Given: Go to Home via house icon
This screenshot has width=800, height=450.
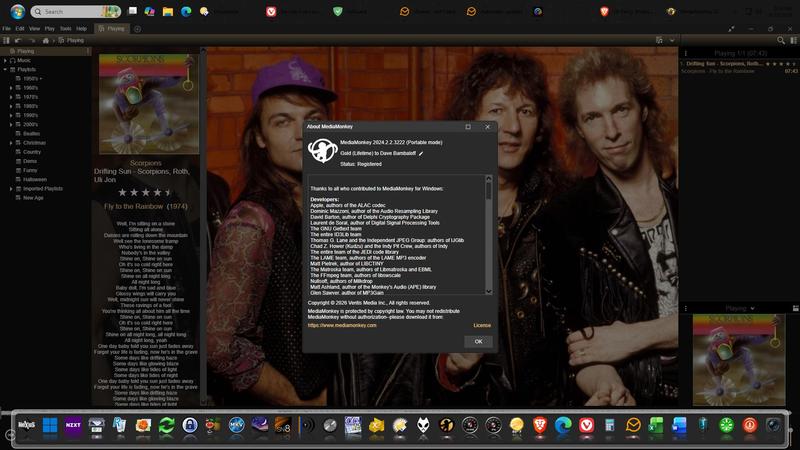Looking at the screenshot, I should (x=45, y=40).
